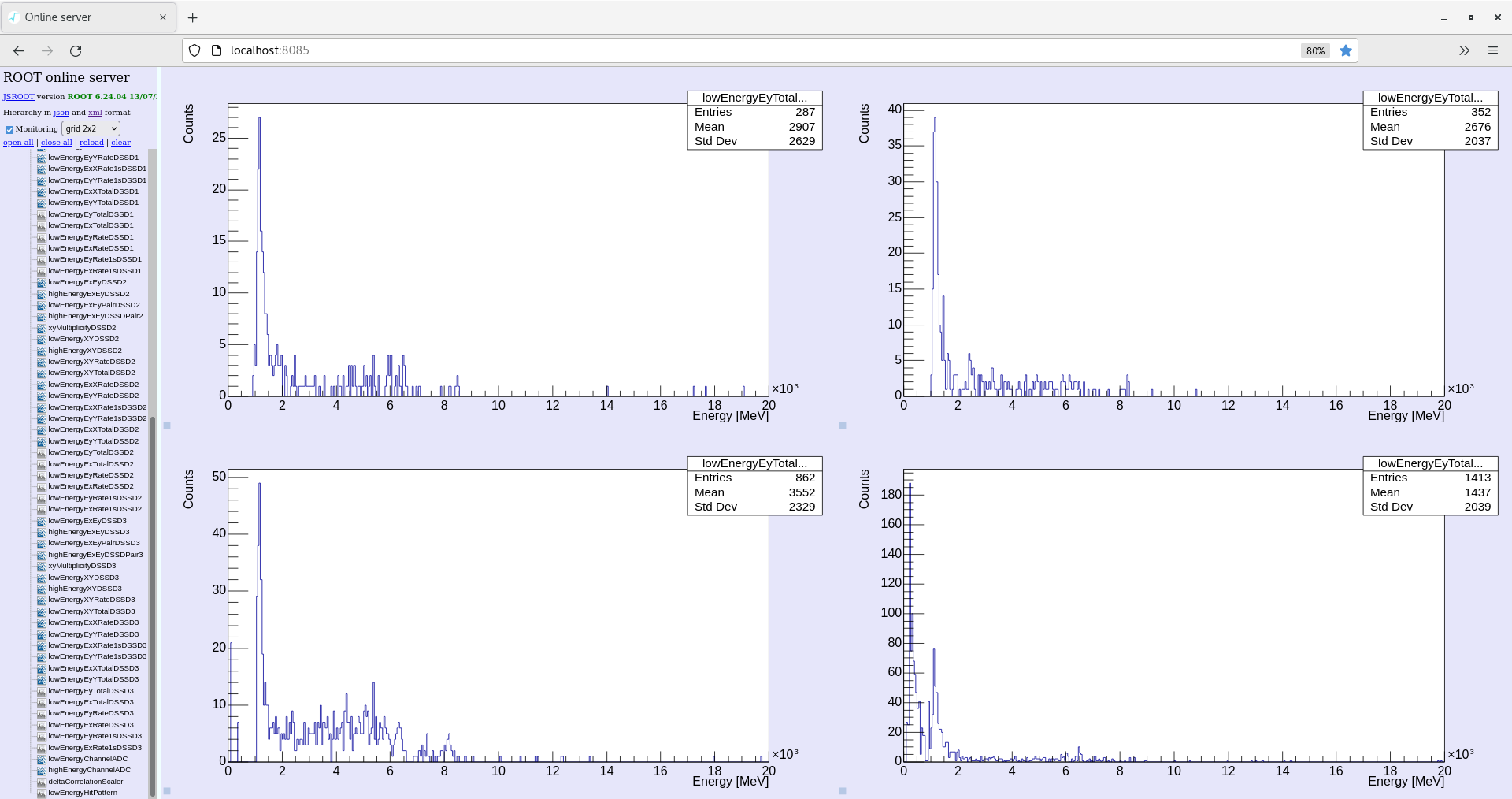Open the xml hierarchy format link
1512x799 pixels.
94,113
